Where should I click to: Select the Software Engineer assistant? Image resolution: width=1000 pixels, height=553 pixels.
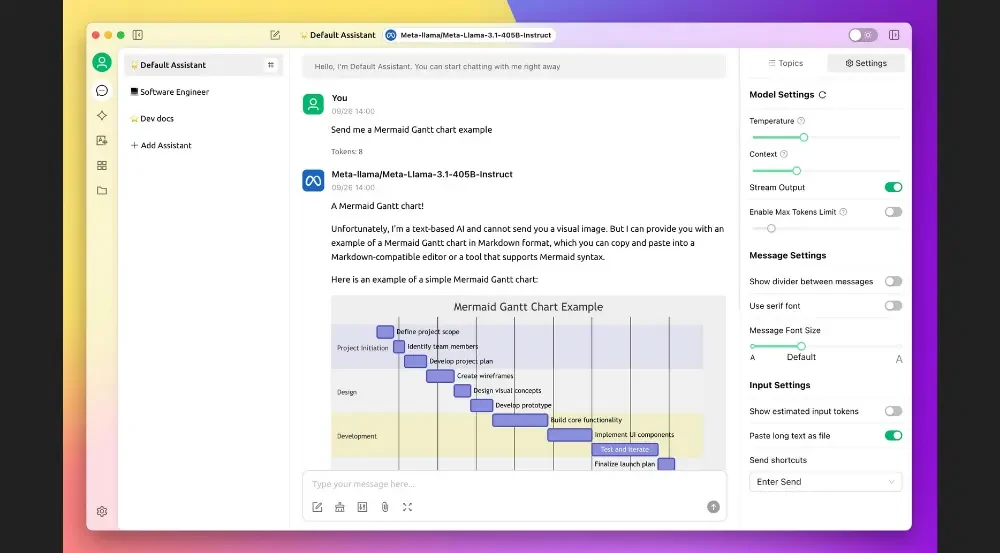pyautogui.click(x=174, y=92)
